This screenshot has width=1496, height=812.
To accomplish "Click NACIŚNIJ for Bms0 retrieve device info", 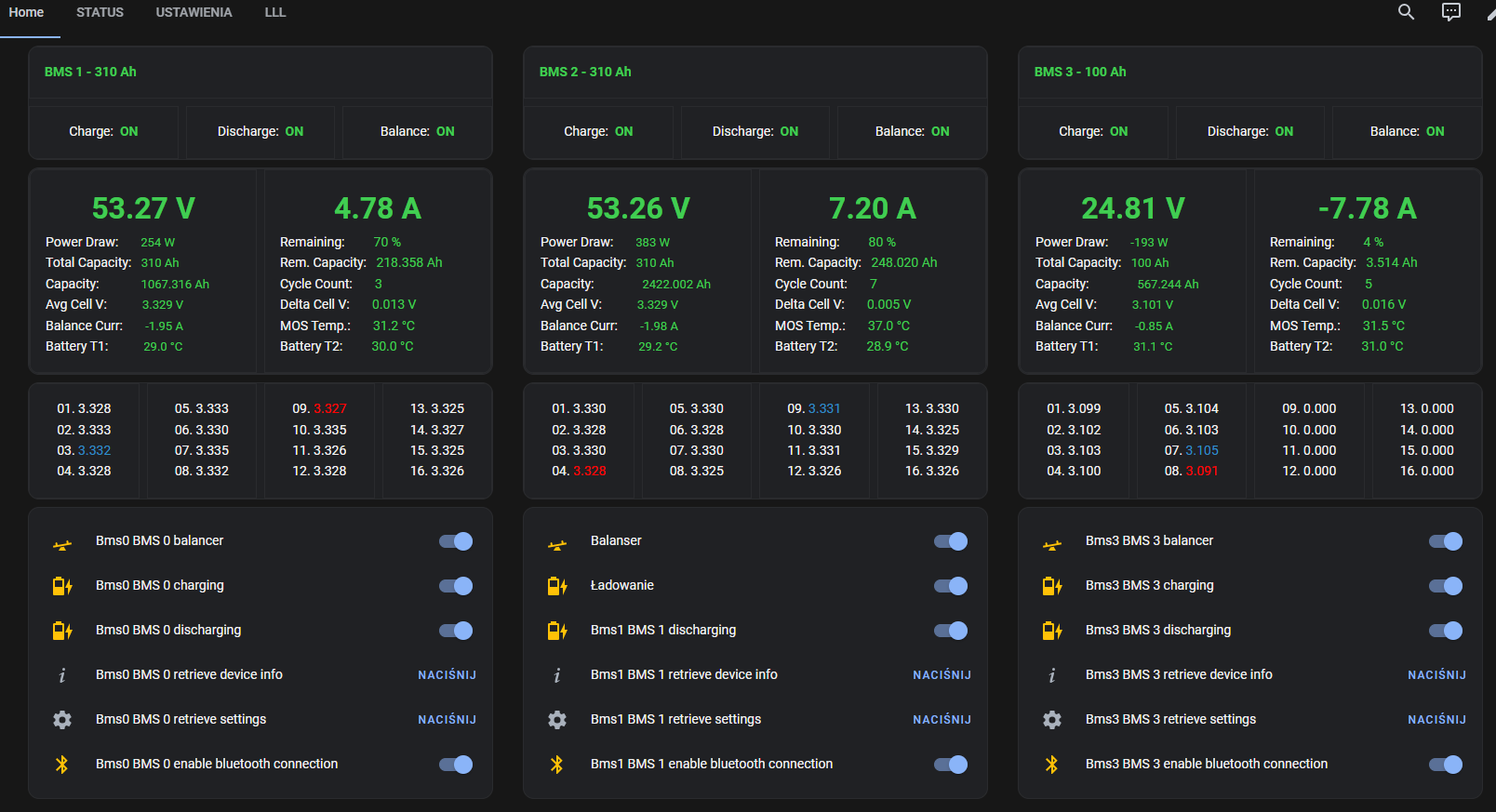I will pos(447,675).
